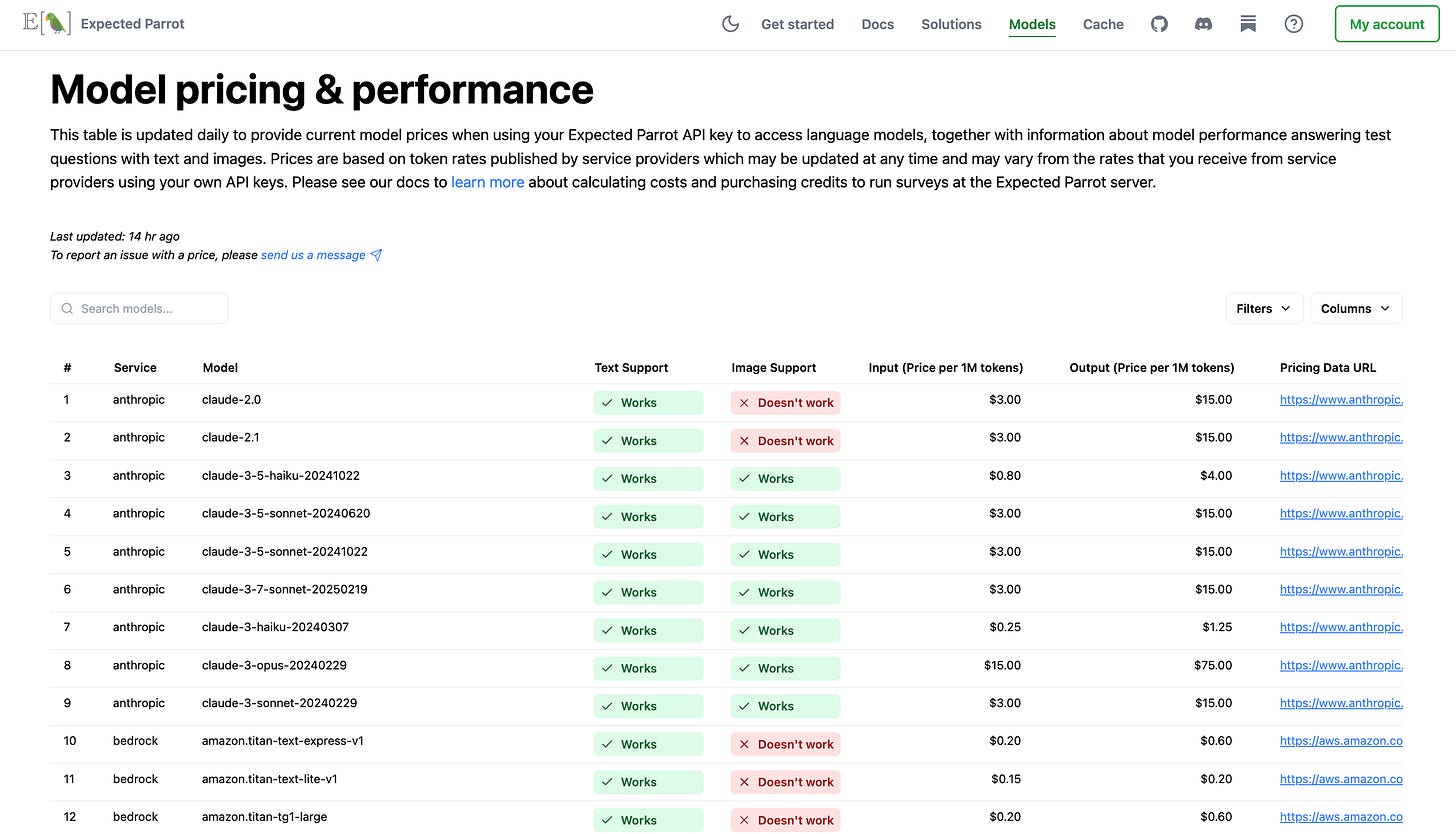Click the Text Support column header

click(x=631, y=368)
